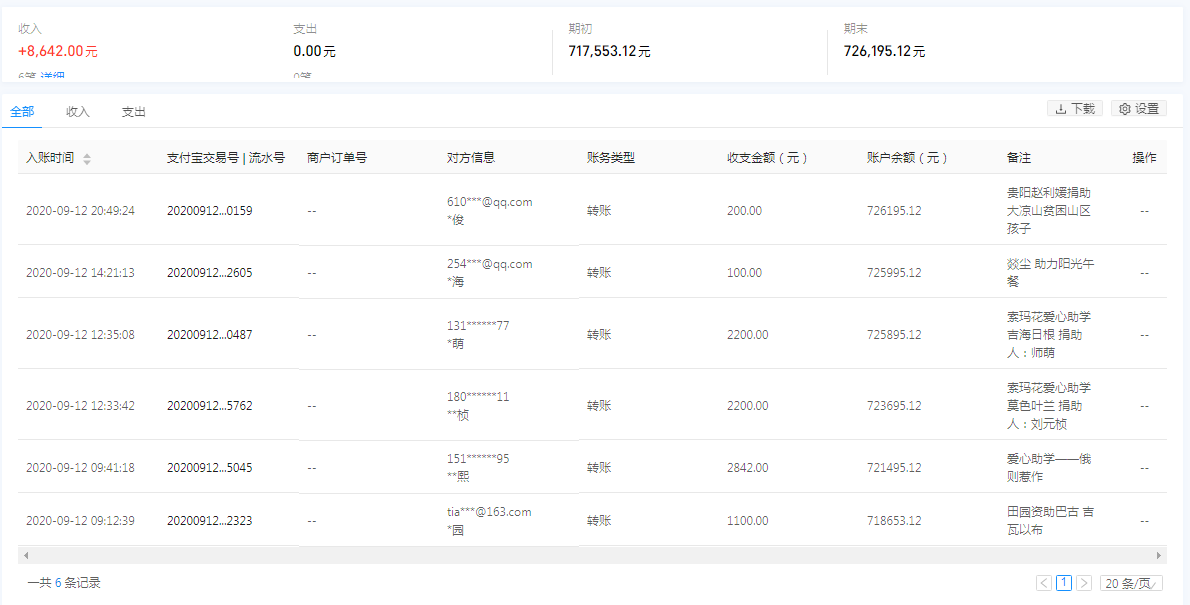The width and height of the screenshot is (1190, 605).
Task: Expand the 20 条/页 page size dropdown
Action: 1131,583
